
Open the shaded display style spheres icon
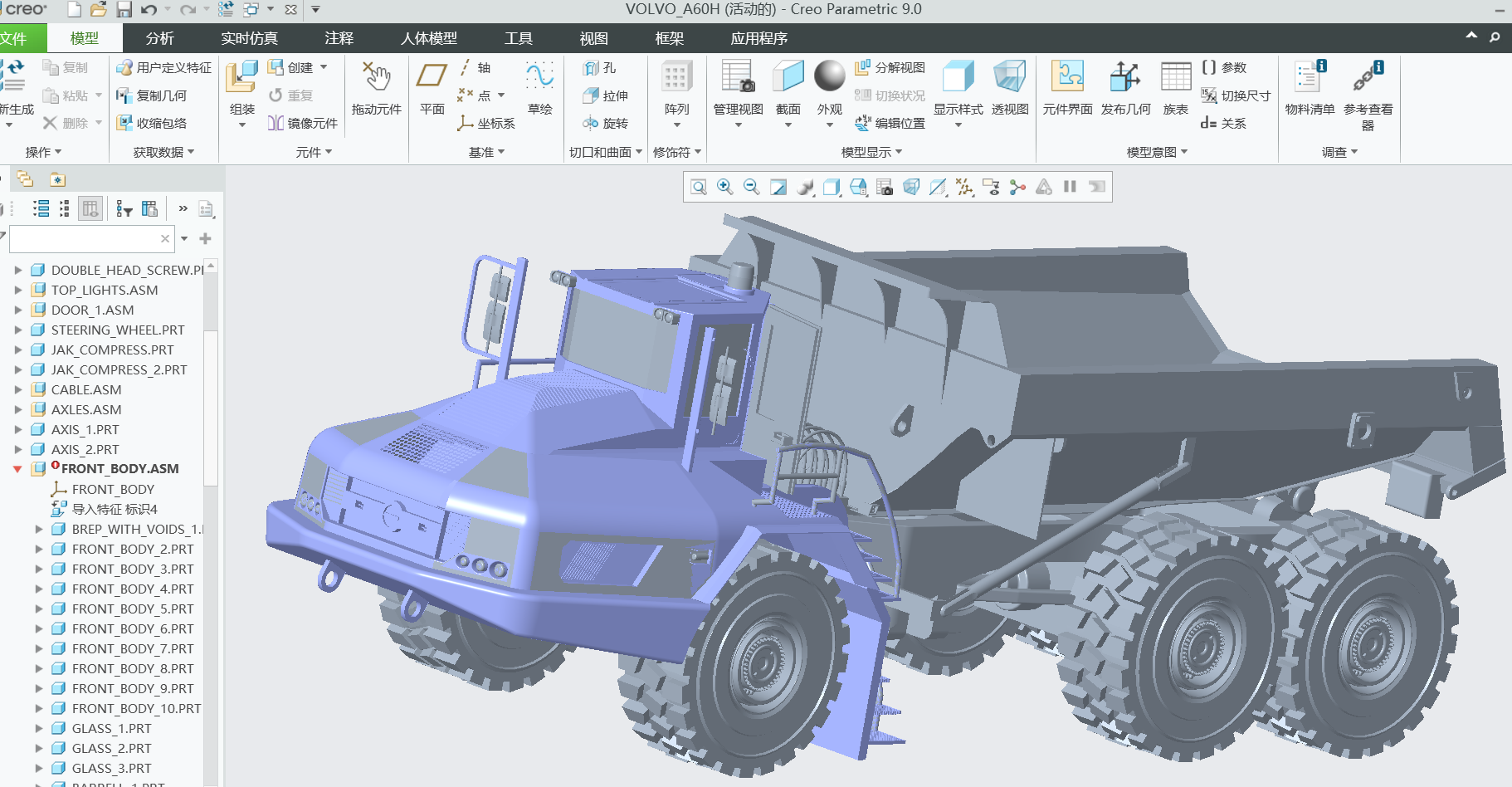point(805,187)
